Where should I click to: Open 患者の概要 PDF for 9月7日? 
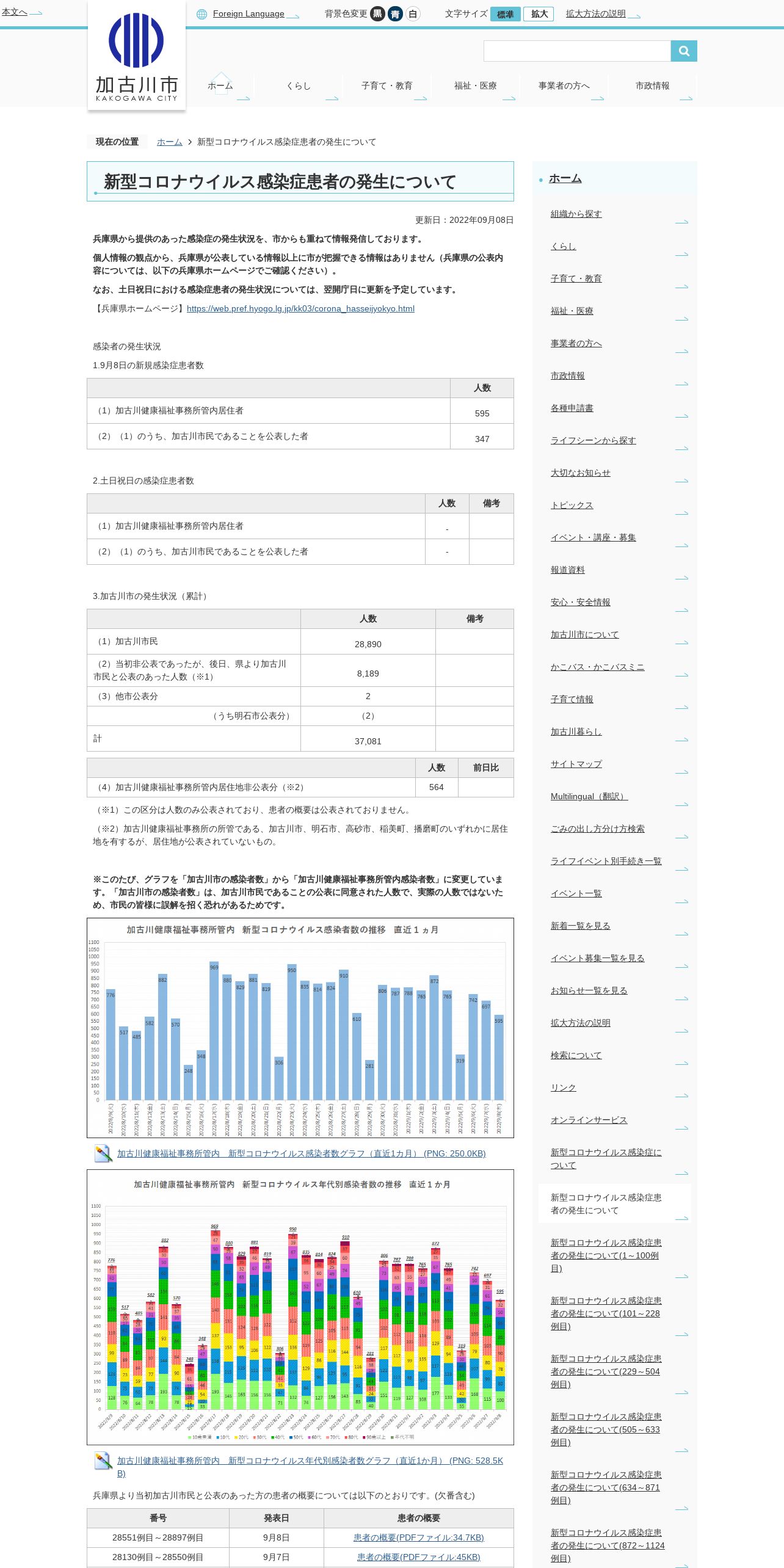[418, 1557]
